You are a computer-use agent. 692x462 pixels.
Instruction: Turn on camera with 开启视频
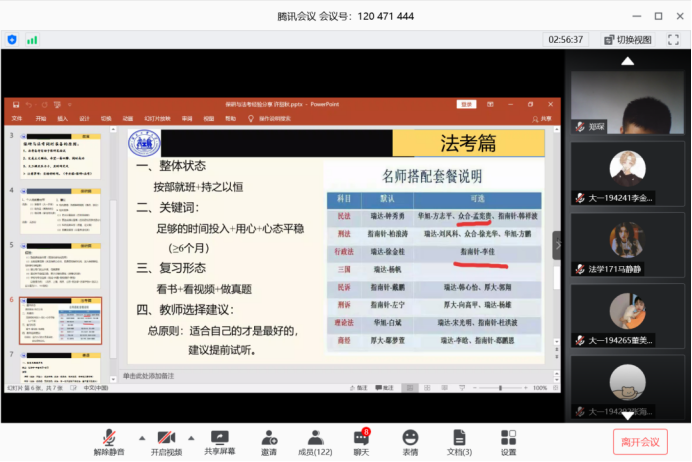pyautogui.click(x=166, y=441)
